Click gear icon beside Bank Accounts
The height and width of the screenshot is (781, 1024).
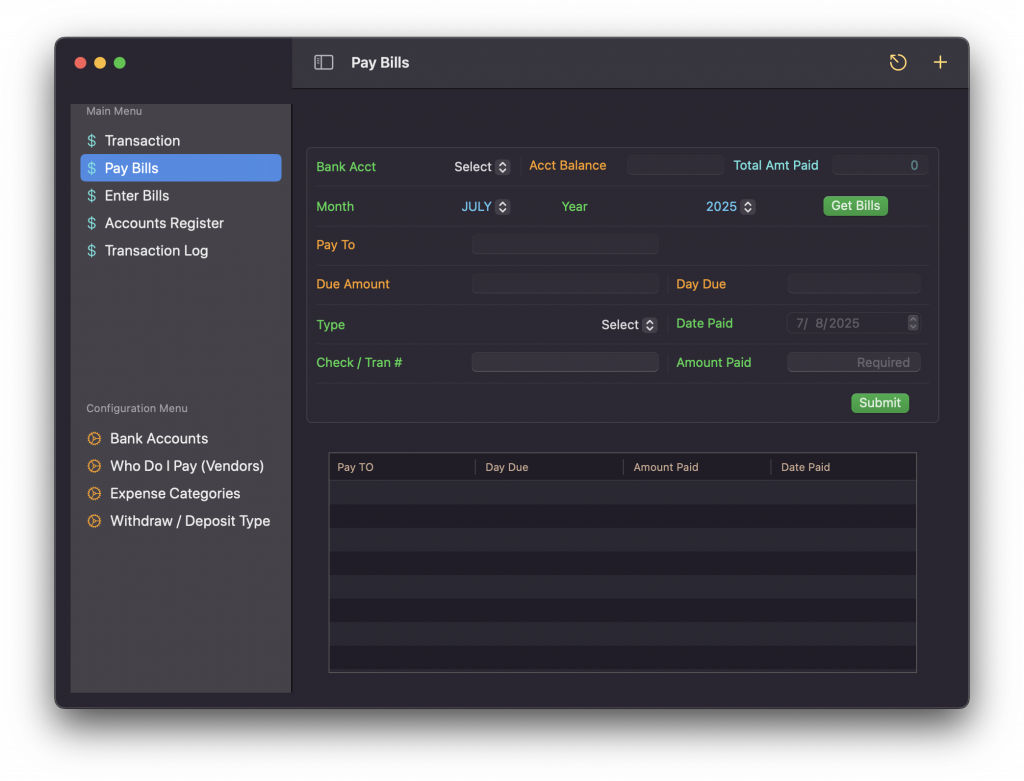coord(94,439)
